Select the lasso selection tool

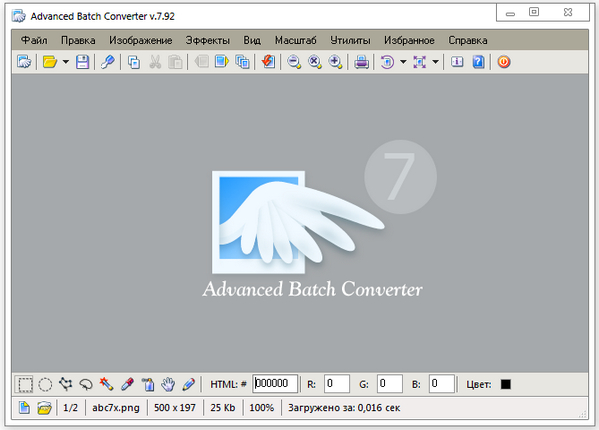[86, 384]
